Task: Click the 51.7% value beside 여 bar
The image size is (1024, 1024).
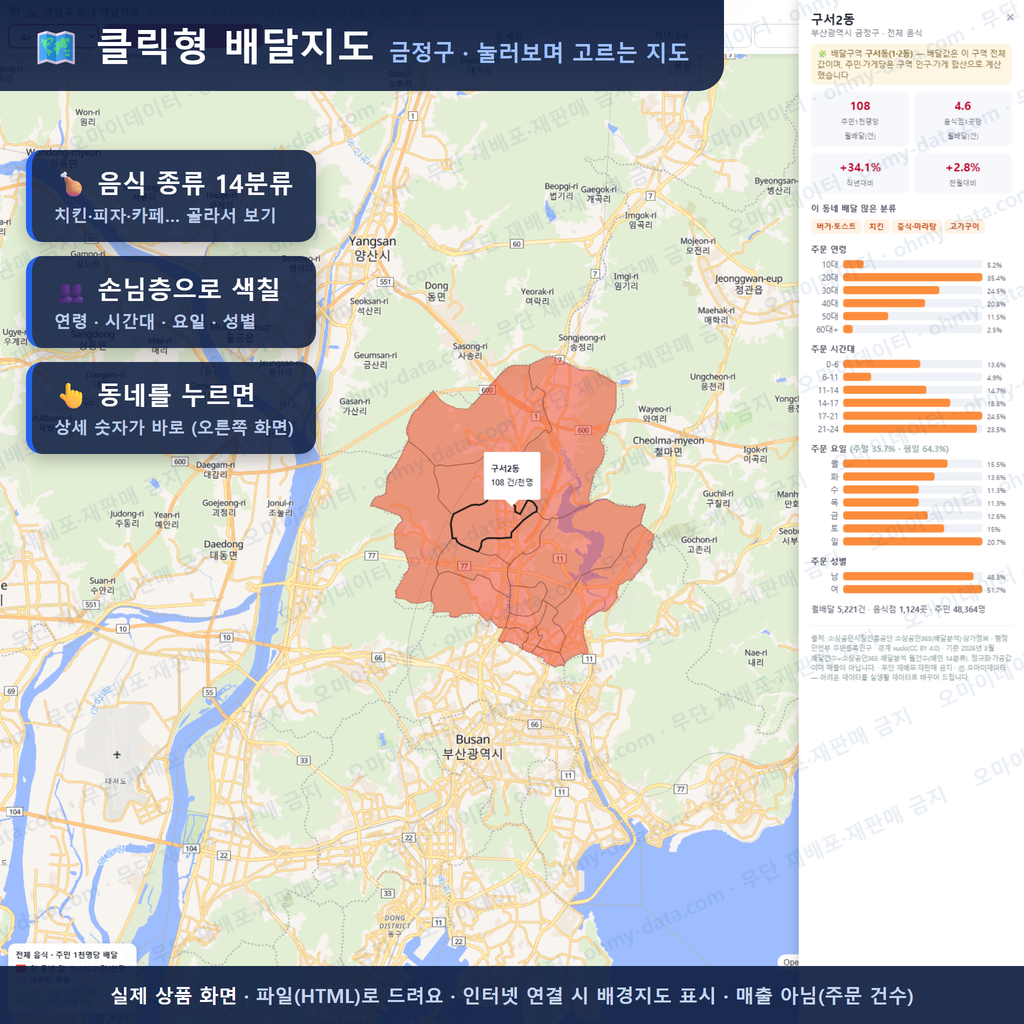Action: click(x=996, y=590)
